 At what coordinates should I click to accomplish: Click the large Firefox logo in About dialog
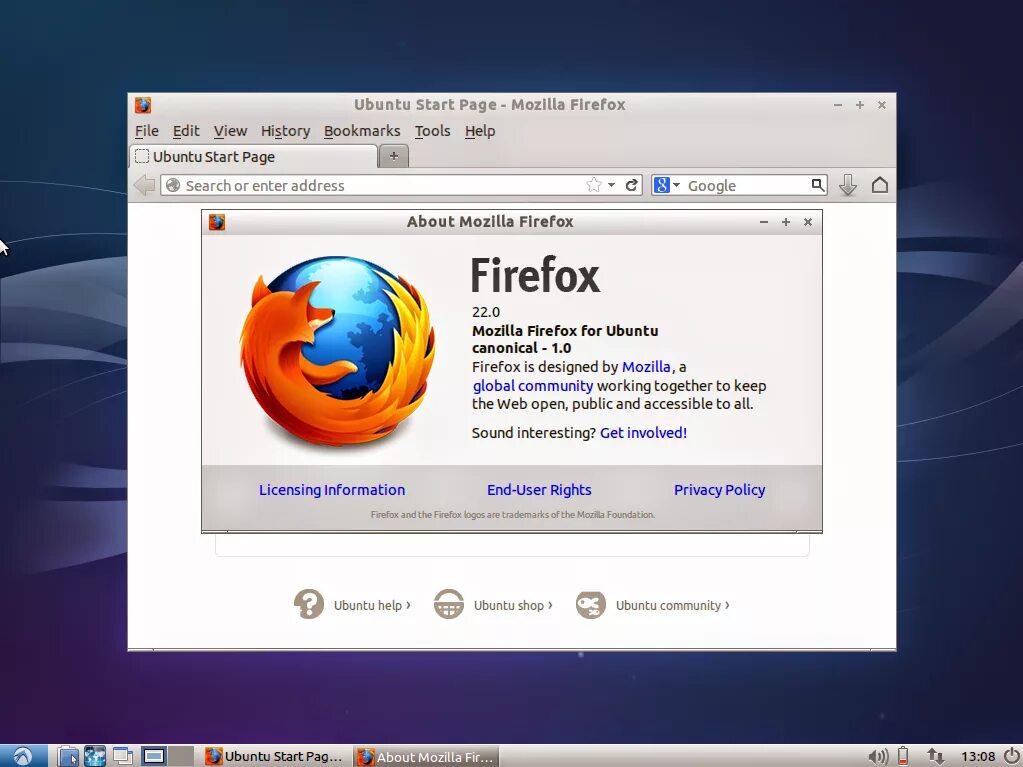[x=337, y=351]
